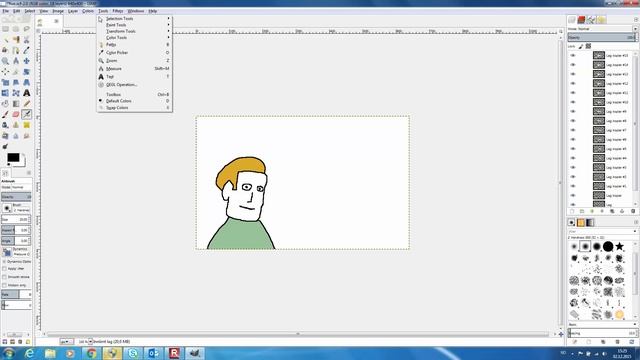
Task: Click the brush preview button in tool options
Action: [x=7, y=208]
